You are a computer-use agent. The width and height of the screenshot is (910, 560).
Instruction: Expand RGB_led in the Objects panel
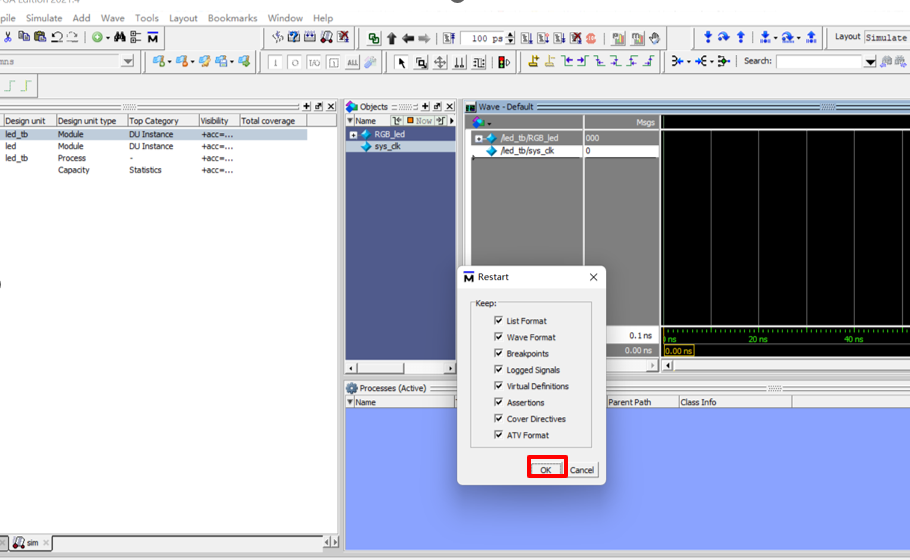pyautogui.click(x=353, y=135)
